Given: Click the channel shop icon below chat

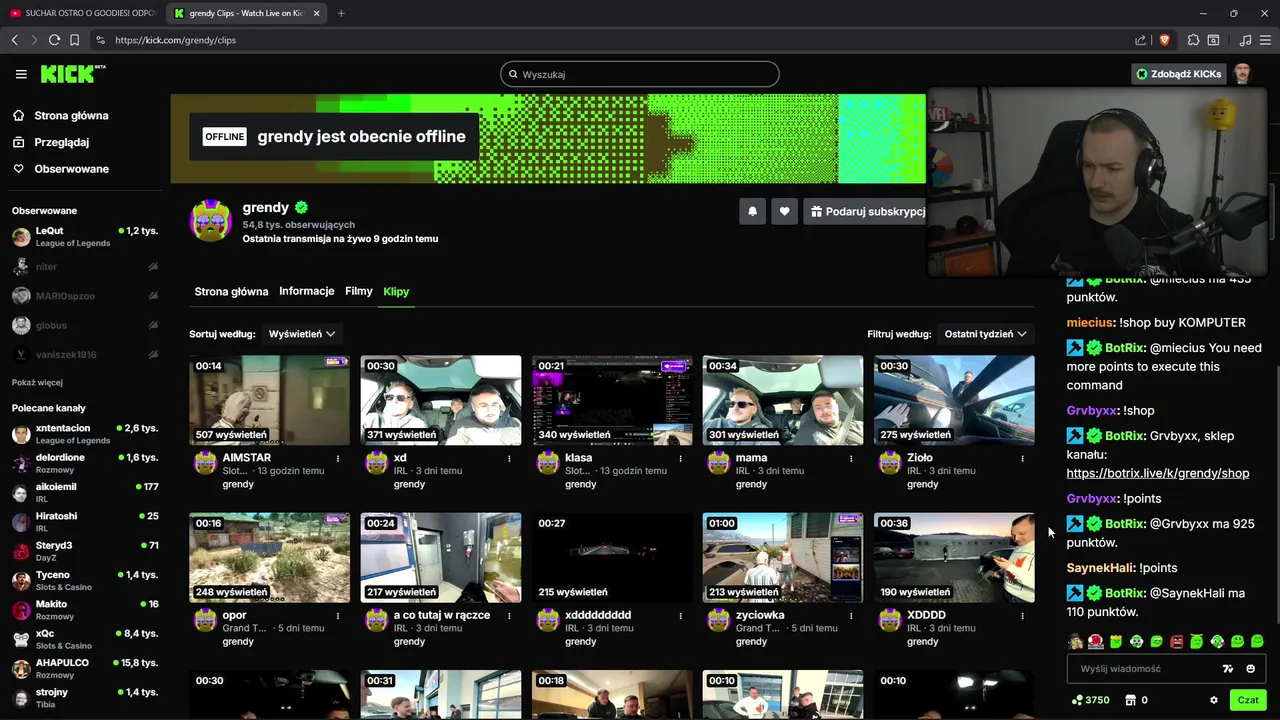Looking at the screenshot, I should 1131,700.
